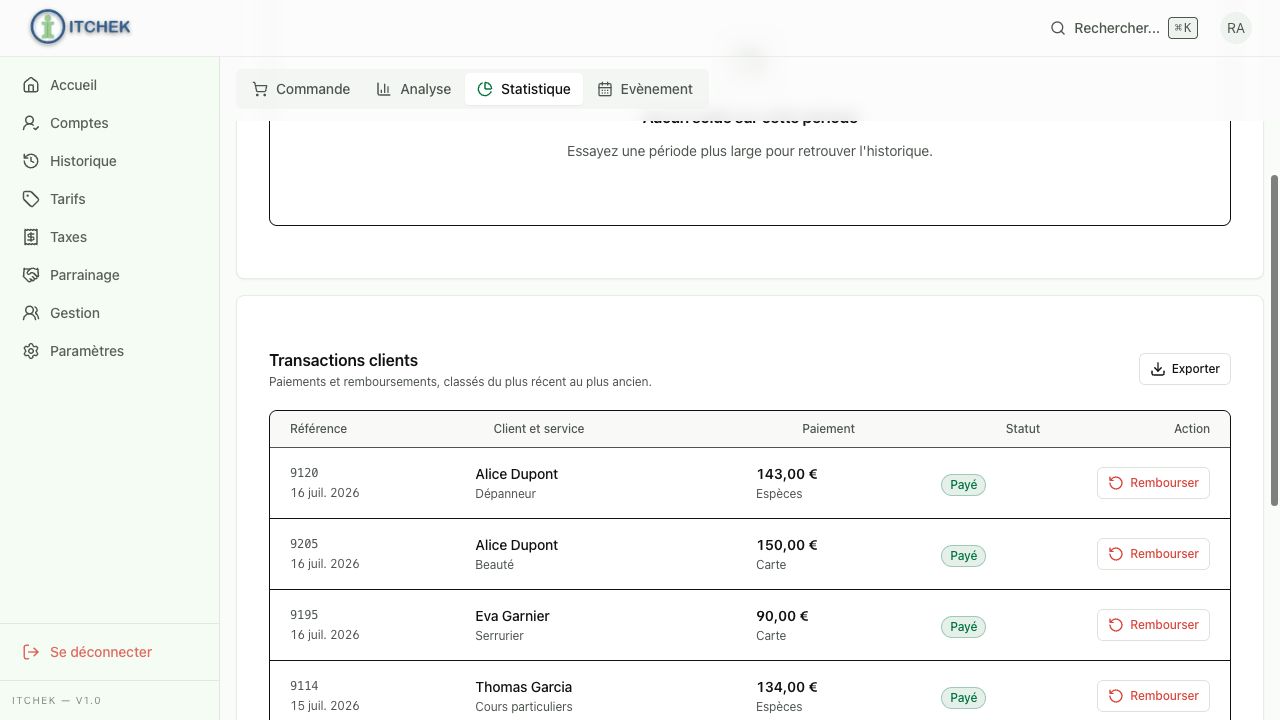Click the Action column header
This screenshot has height=720, width=1280.
pos(1192,429)
